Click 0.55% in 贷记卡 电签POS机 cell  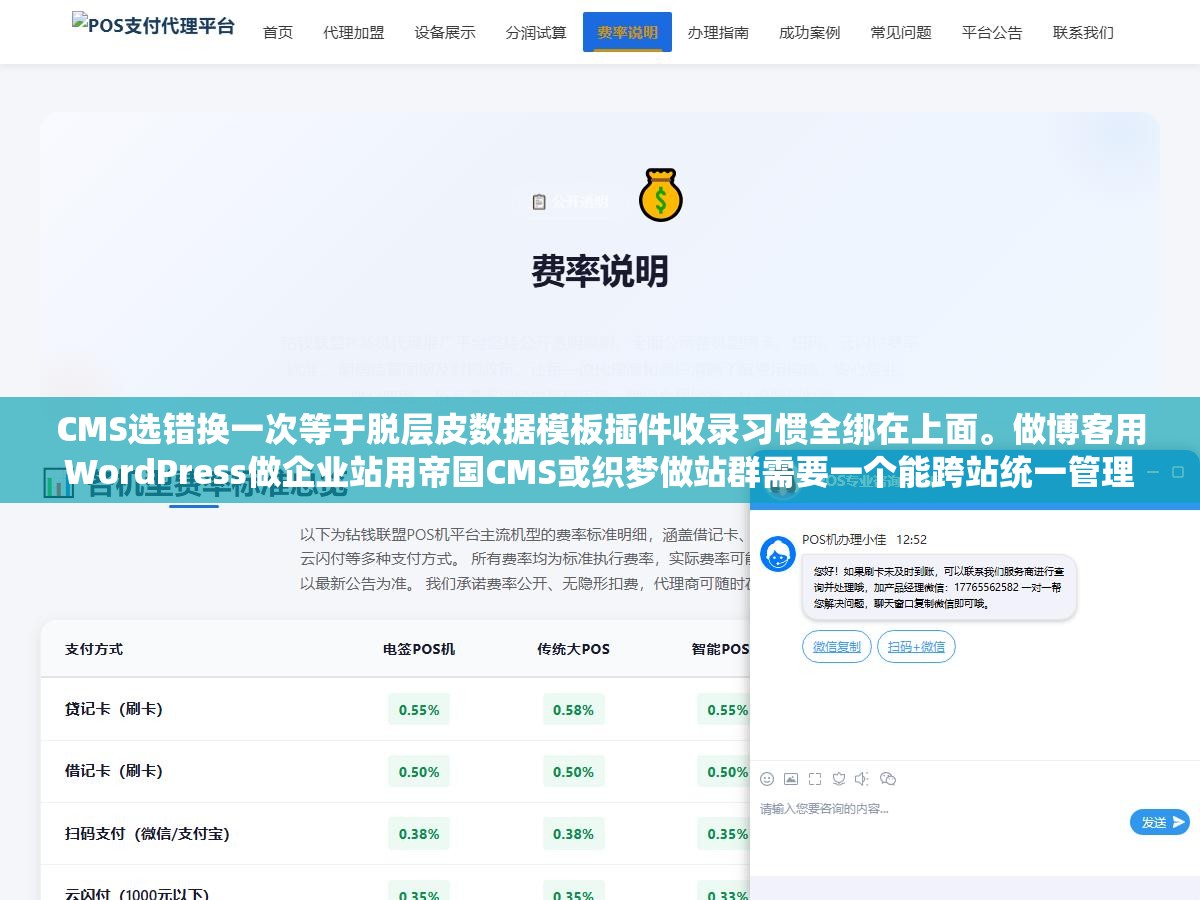coord(419,710)
